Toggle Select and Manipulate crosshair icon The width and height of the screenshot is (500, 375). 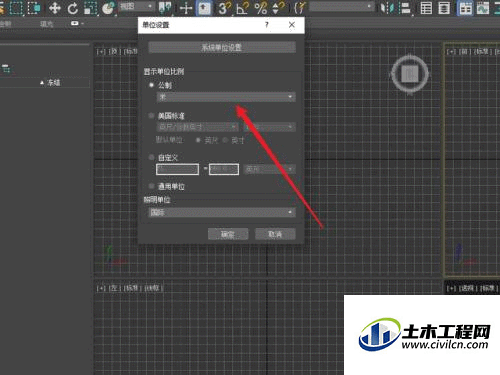click(186, 8)
